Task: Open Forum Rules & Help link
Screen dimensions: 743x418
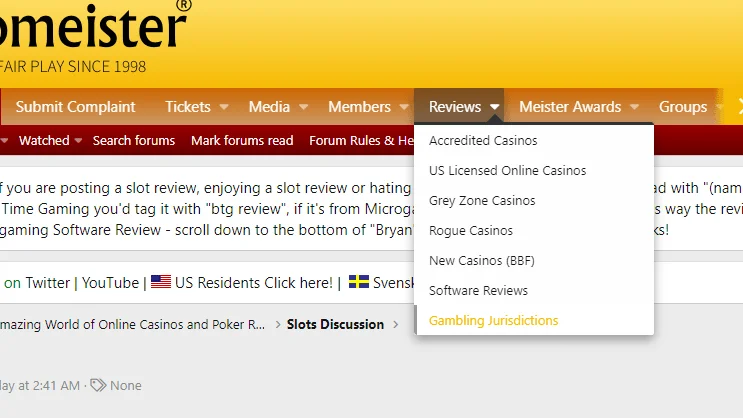Action: (x=362, y=140)
